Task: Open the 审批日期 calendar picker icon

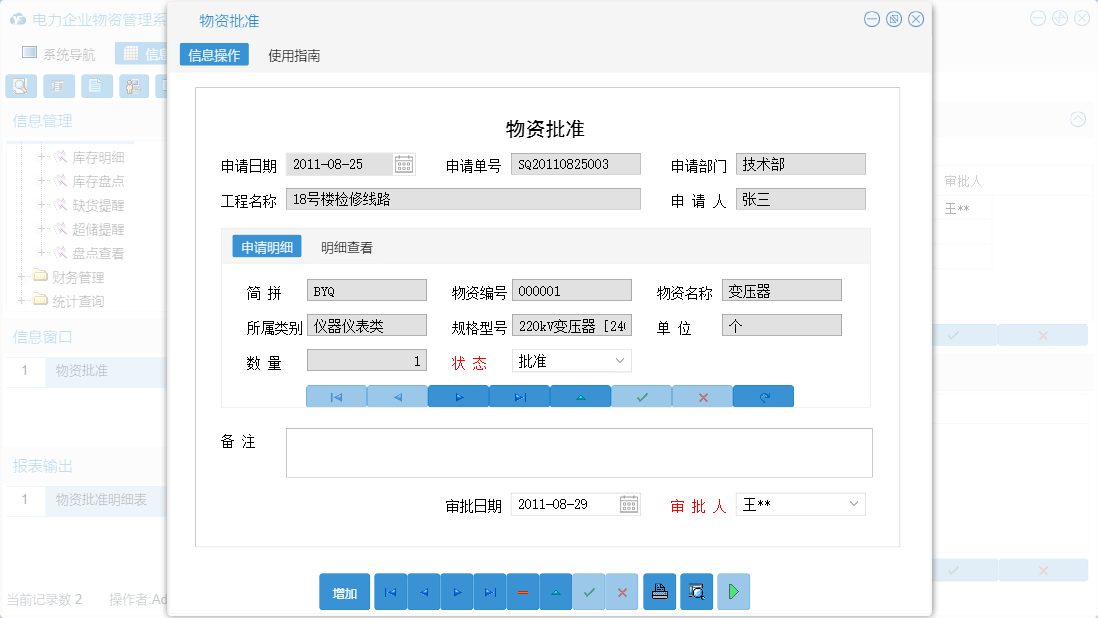Action: coord(628,504)
